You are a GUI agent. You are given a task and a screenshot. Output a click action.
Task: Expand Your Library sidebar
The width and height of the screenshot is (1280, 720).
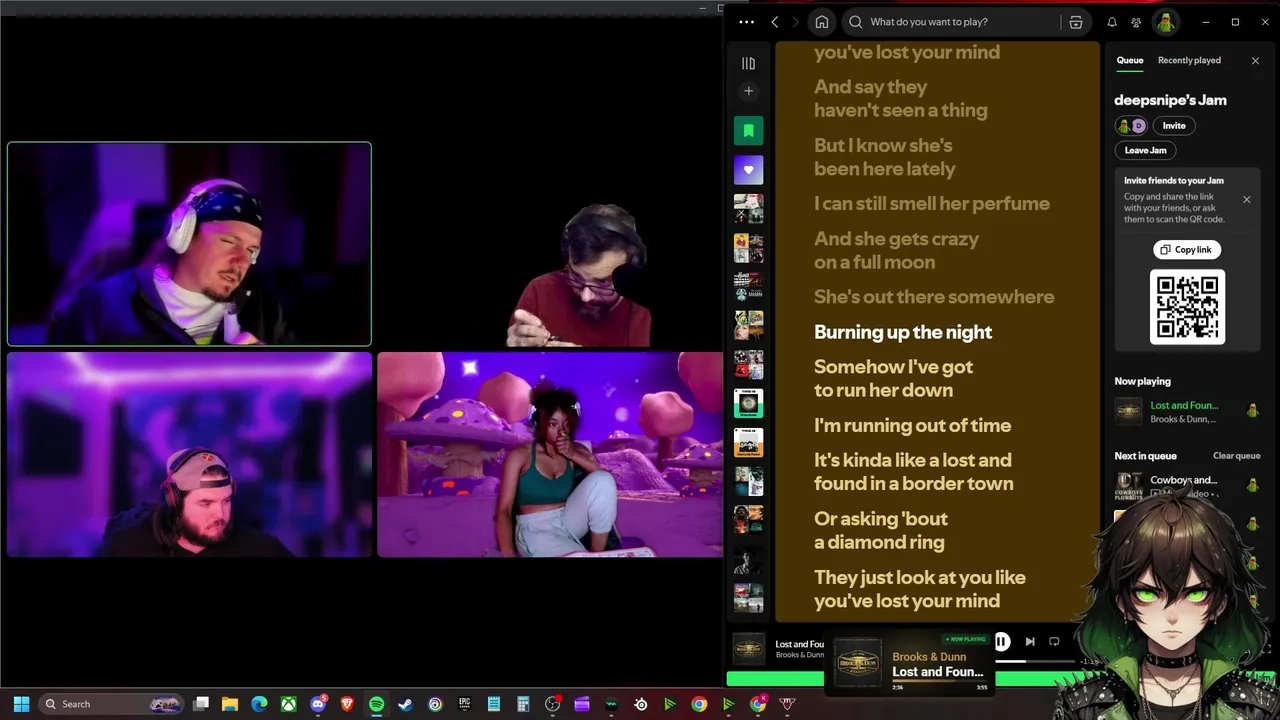(x=748, y=63)
